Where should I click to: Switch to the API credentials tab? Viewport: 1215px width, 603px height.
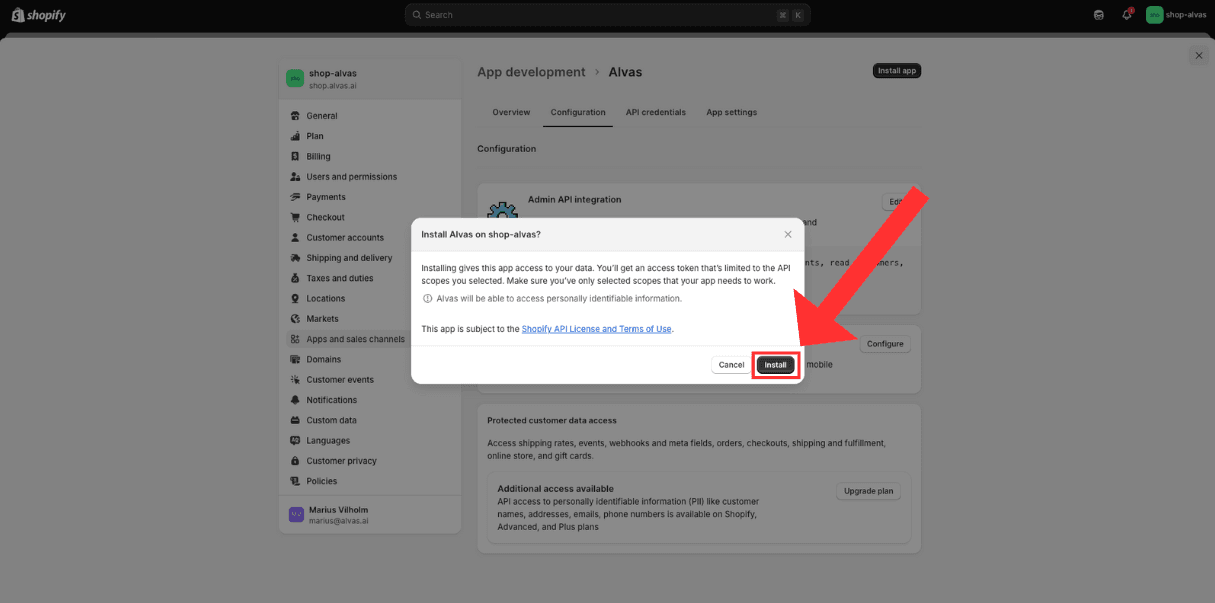(x=656, y=112)
